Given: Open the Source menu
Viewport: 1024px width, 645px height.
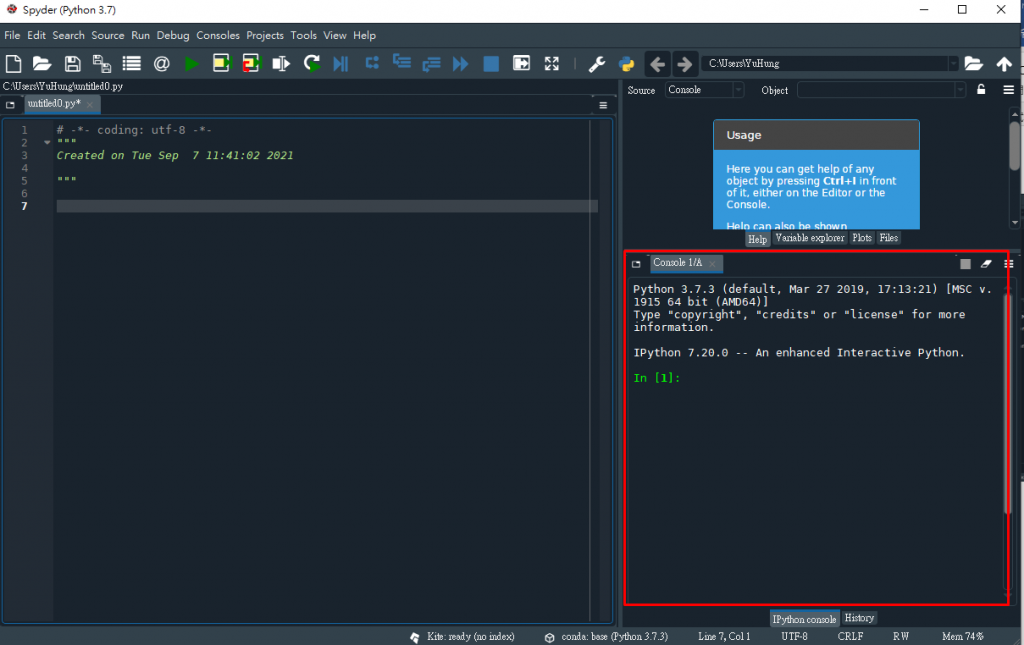Looking at the screenshot, I should 108,35.
